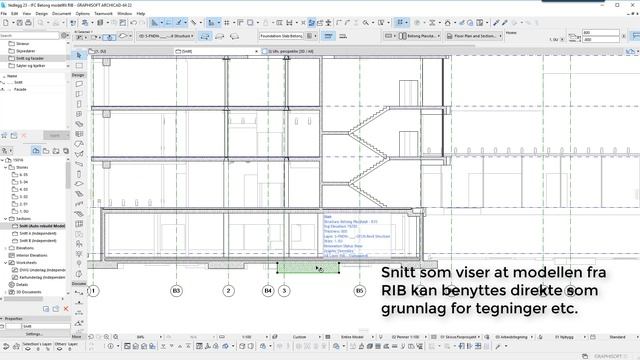Click the selected green foundation slab
The height and width of the screenshot is (360, 640).
point(308,268)
